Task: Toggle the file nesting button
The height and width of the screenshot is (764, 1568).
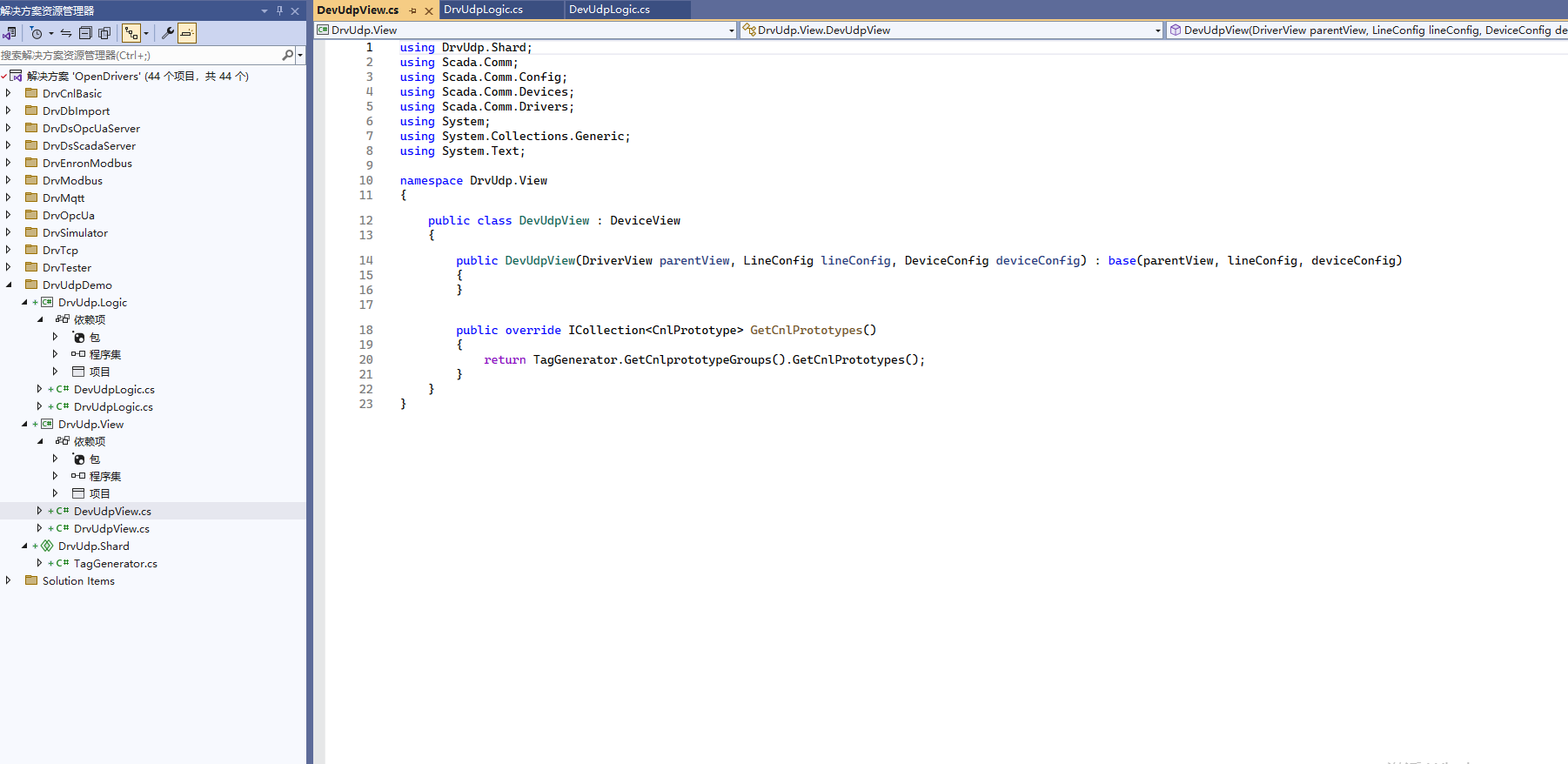Action: 131,33
